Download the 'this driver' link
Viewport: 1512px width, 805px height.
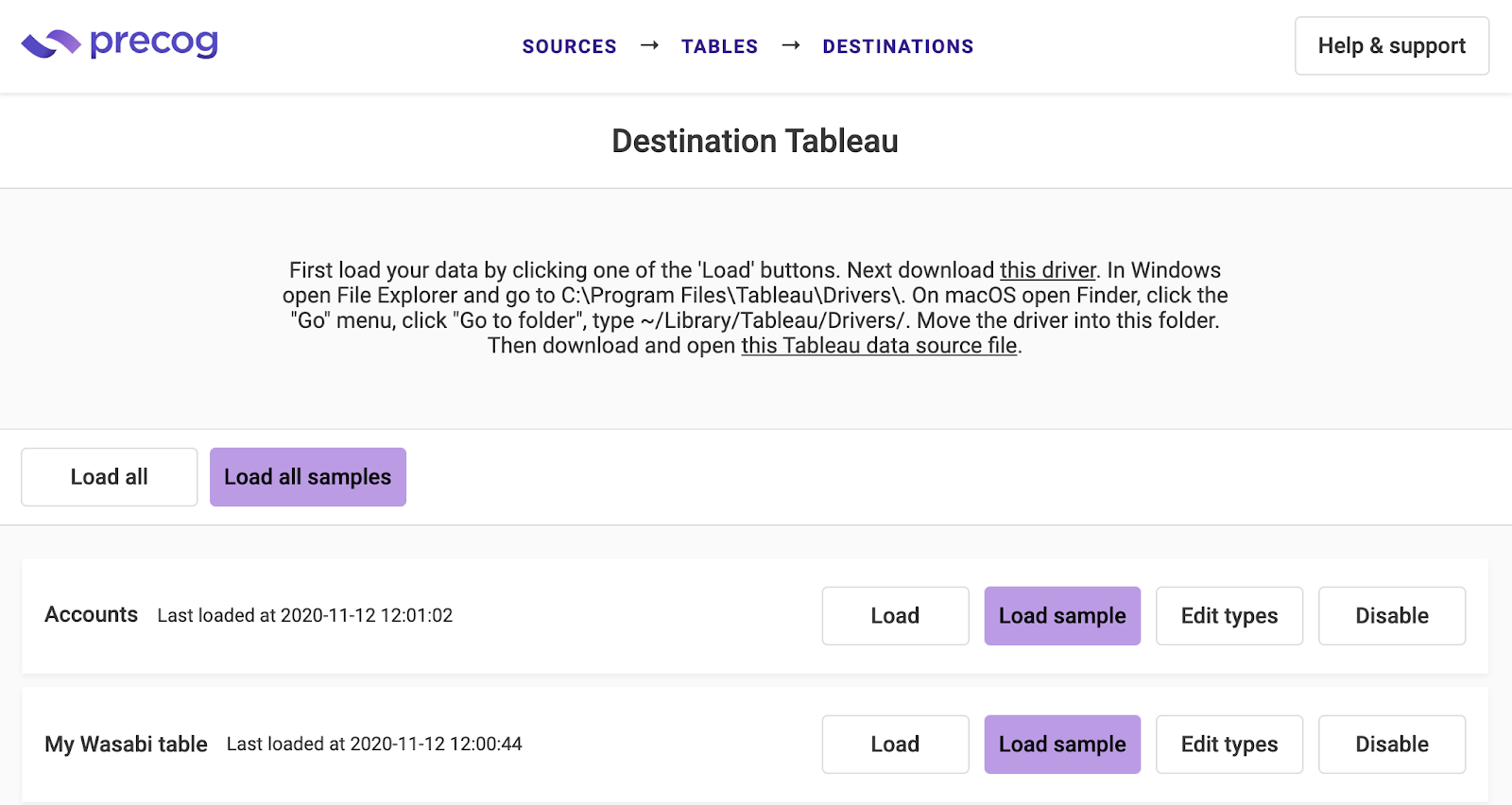coord(1048,270)
